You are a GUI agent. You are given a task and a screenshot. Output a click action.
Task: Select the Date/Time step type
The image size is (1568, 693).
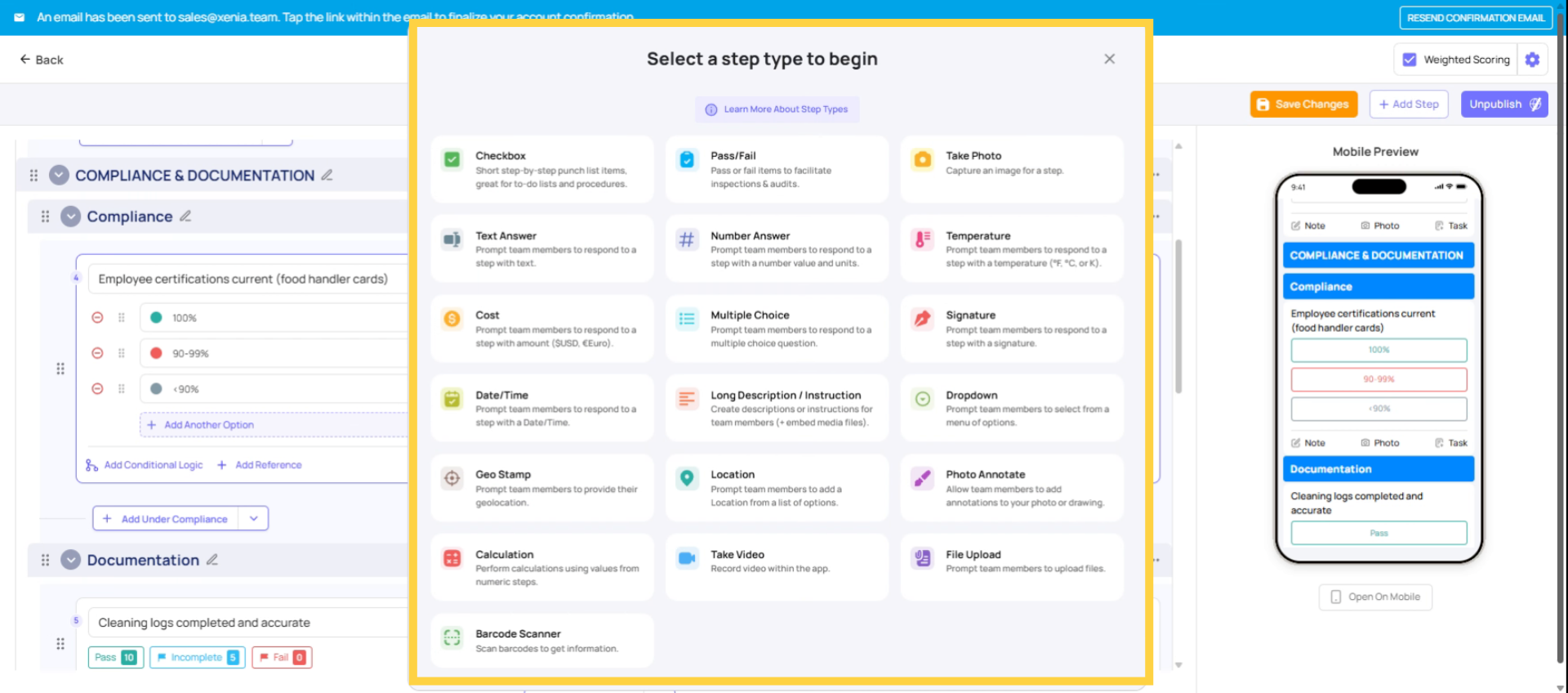coord(541,408)
